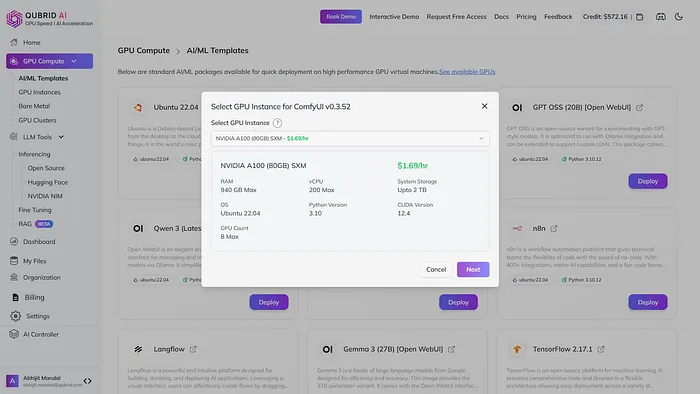
Task: Click the My Files database icon
Action: pyautogui.click(x=14, y=261)
